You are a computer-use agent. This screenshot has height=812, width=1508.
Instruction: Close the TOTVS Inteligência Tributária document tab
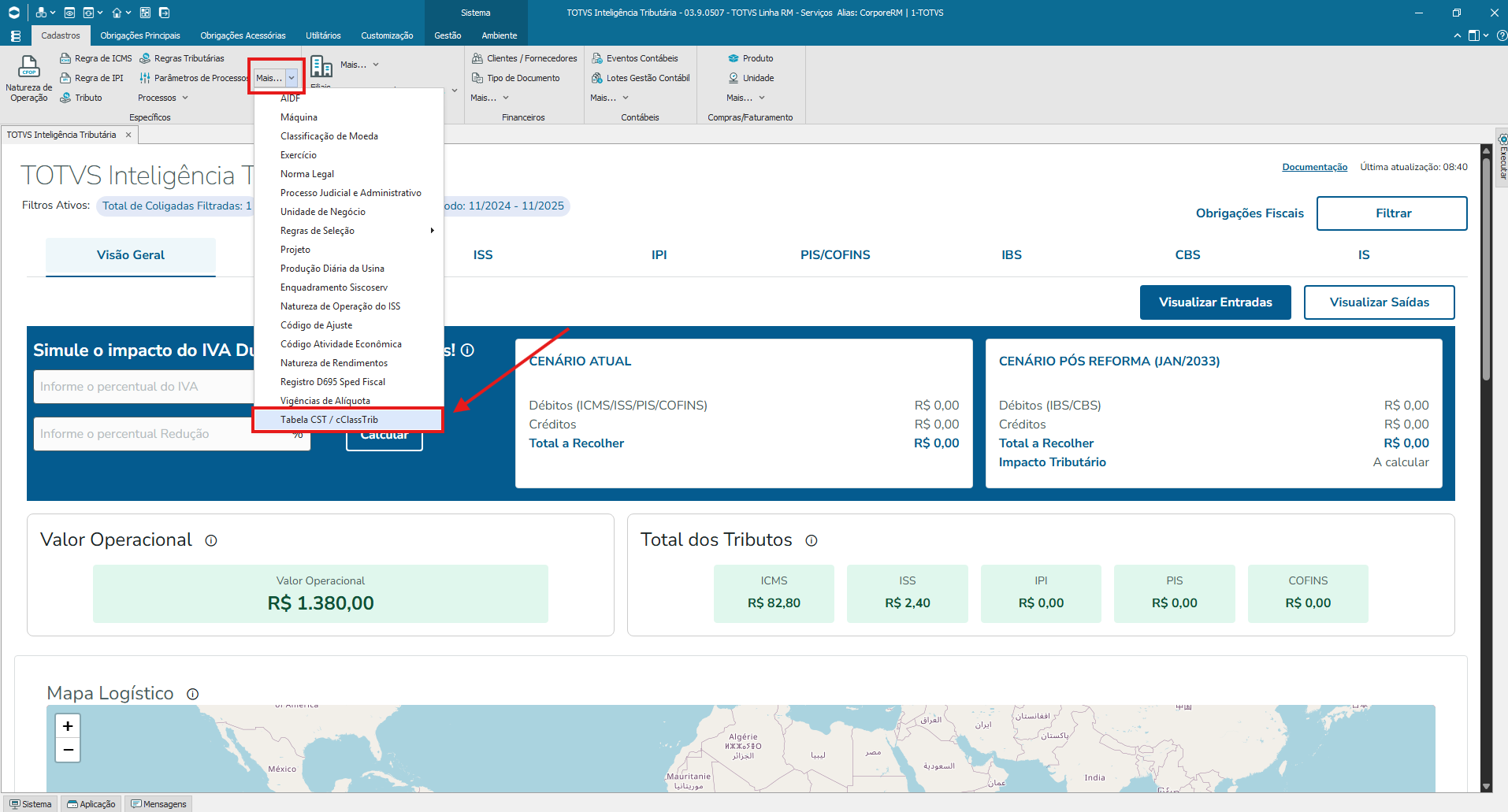click(x=128, y=135)
